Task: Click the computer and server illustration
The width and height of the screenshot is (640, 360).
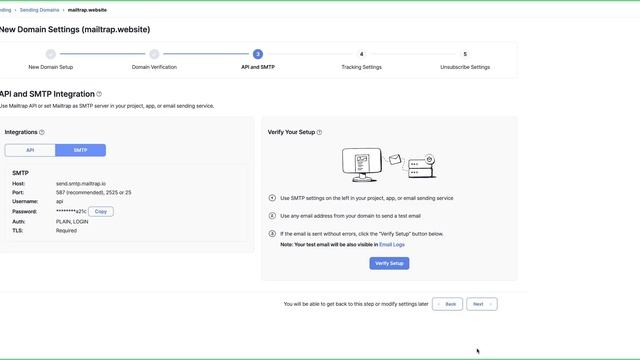Action: coord(389,165)
